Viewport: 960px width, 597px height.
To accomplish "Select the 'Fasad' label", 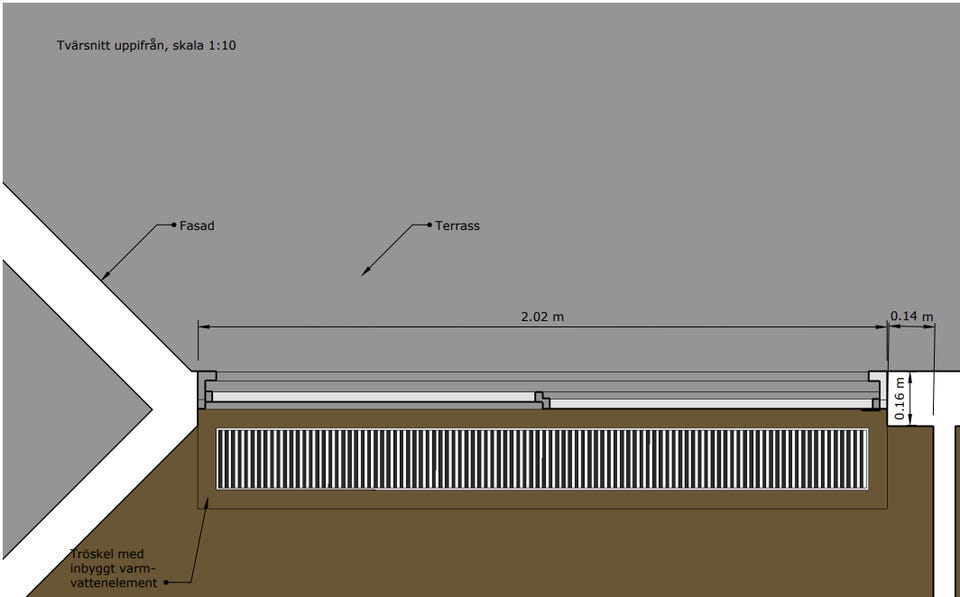I will (x=198, y=226).
